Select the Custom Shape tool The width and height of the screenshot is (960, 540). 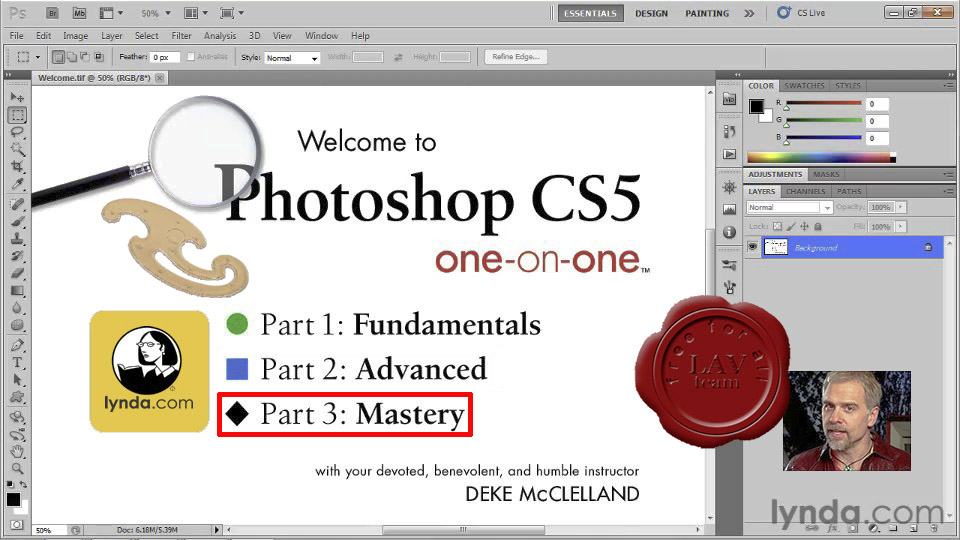point(17,397)
